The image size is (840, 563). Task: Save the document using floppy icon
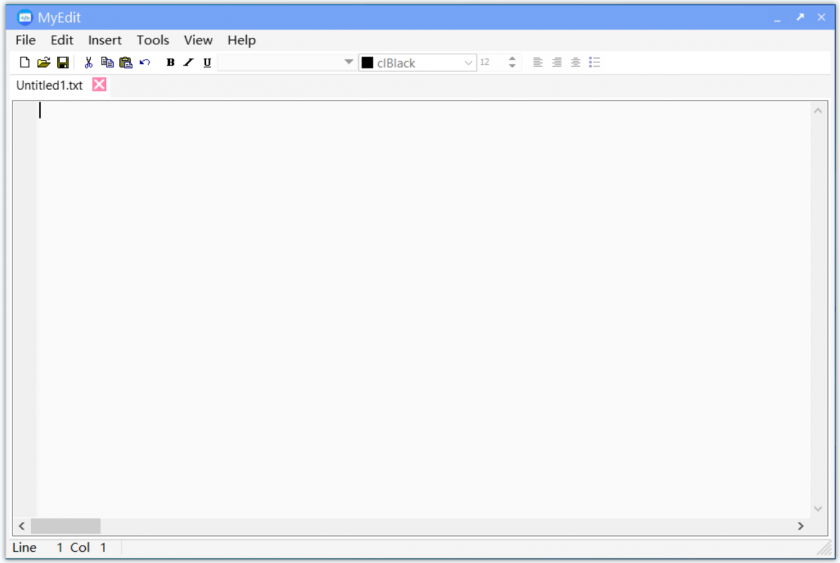pyautogui.click(x=62, y=62)
